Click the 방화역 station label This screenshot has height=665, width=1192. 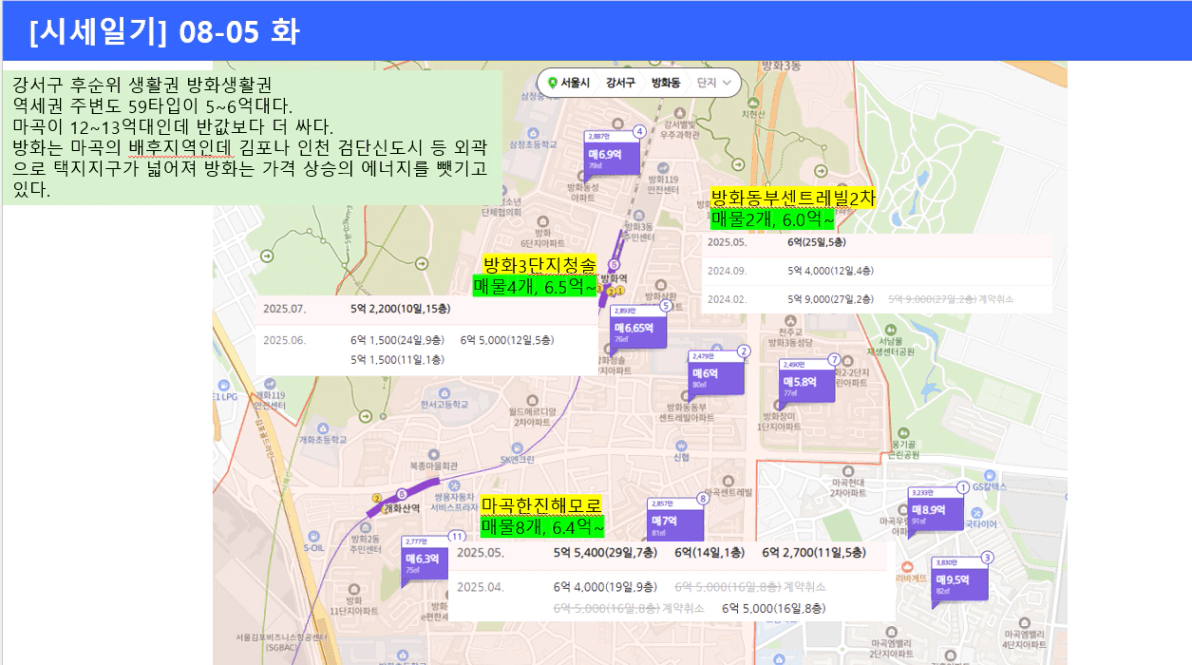coord(614,278)
